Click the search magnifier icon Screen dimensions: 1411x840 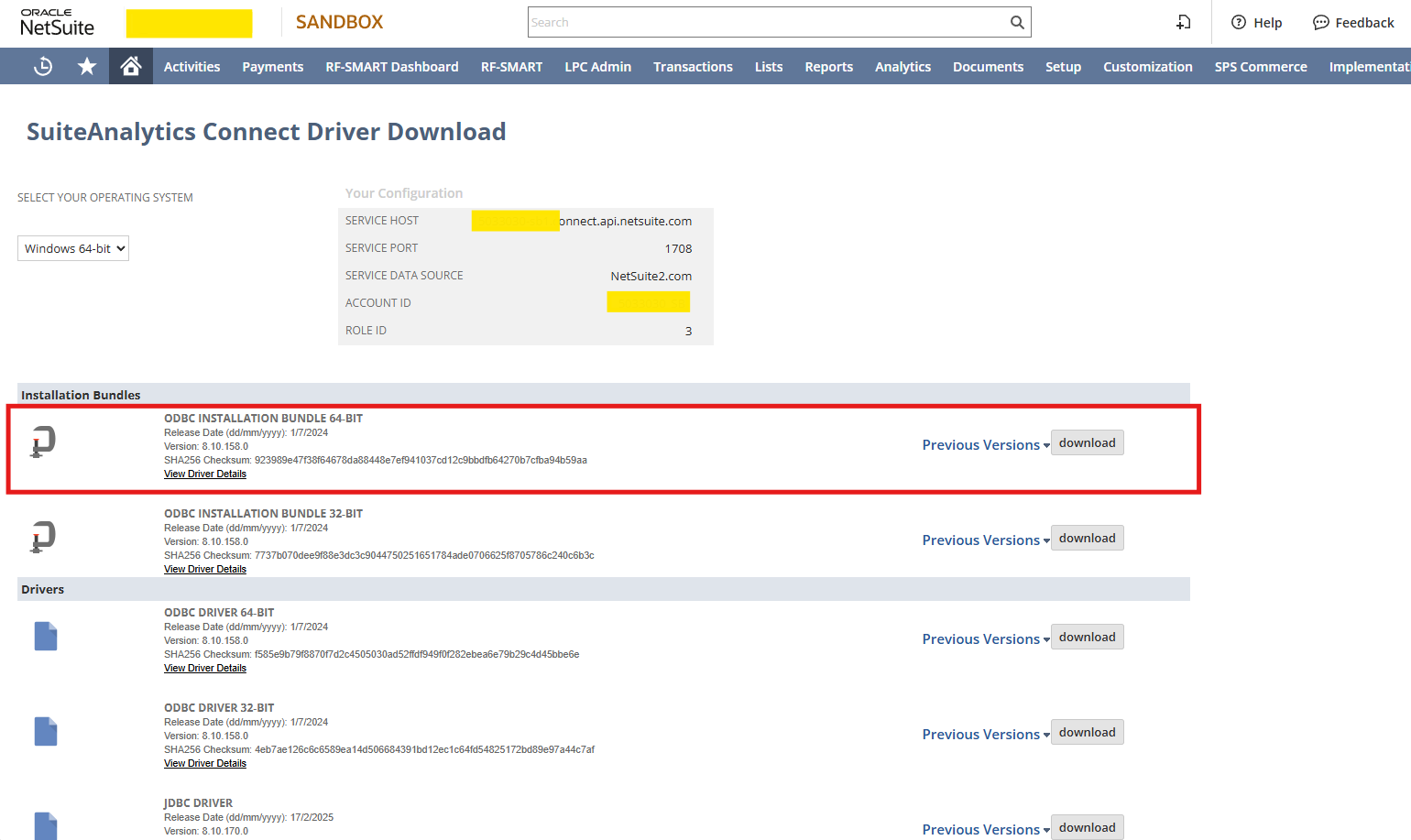click(1017, 23)
